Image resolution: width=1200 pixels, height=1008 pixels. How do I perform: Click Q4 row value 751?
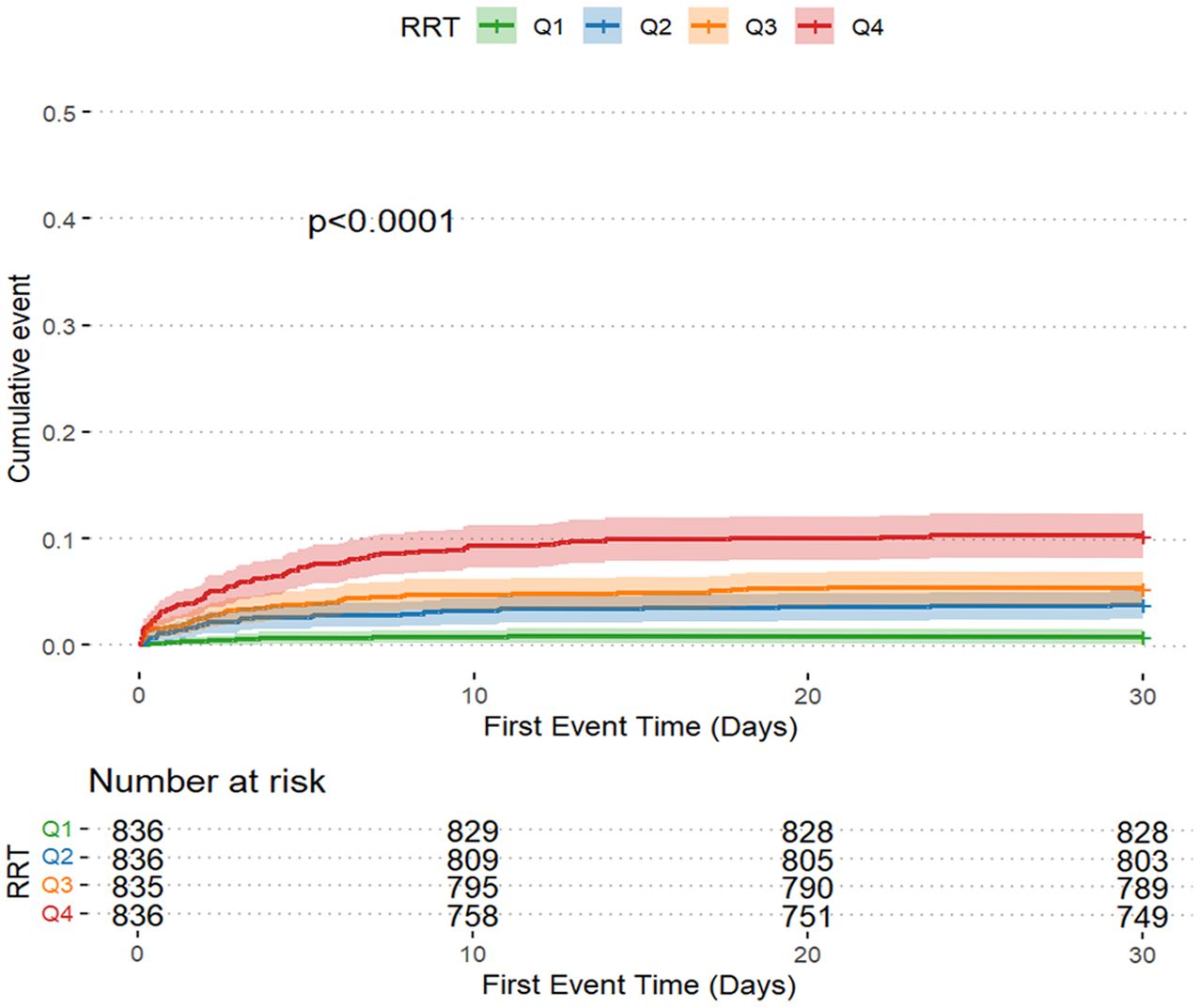[x=807, y=915]
